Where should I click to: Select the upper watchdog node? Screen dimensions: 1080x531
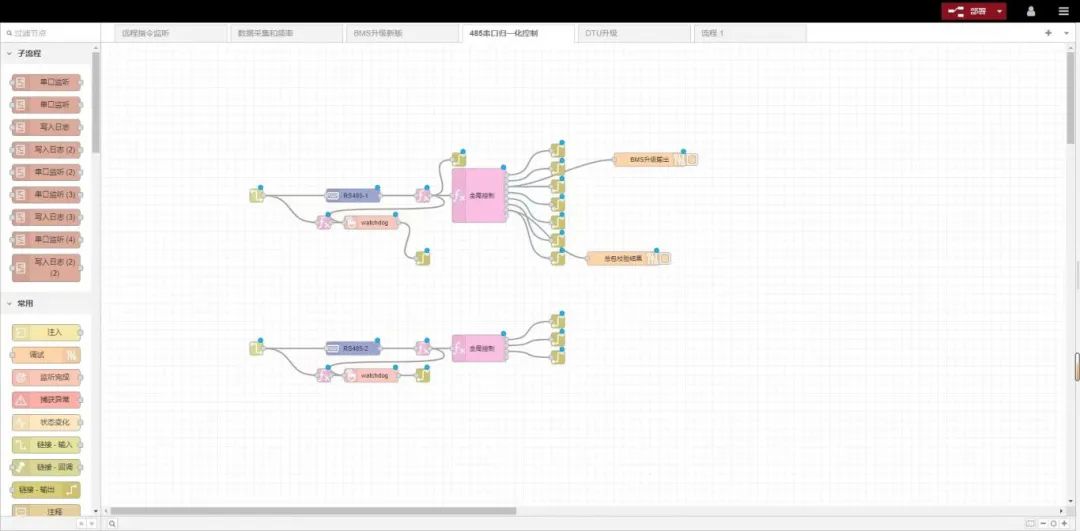coord(371,222)
